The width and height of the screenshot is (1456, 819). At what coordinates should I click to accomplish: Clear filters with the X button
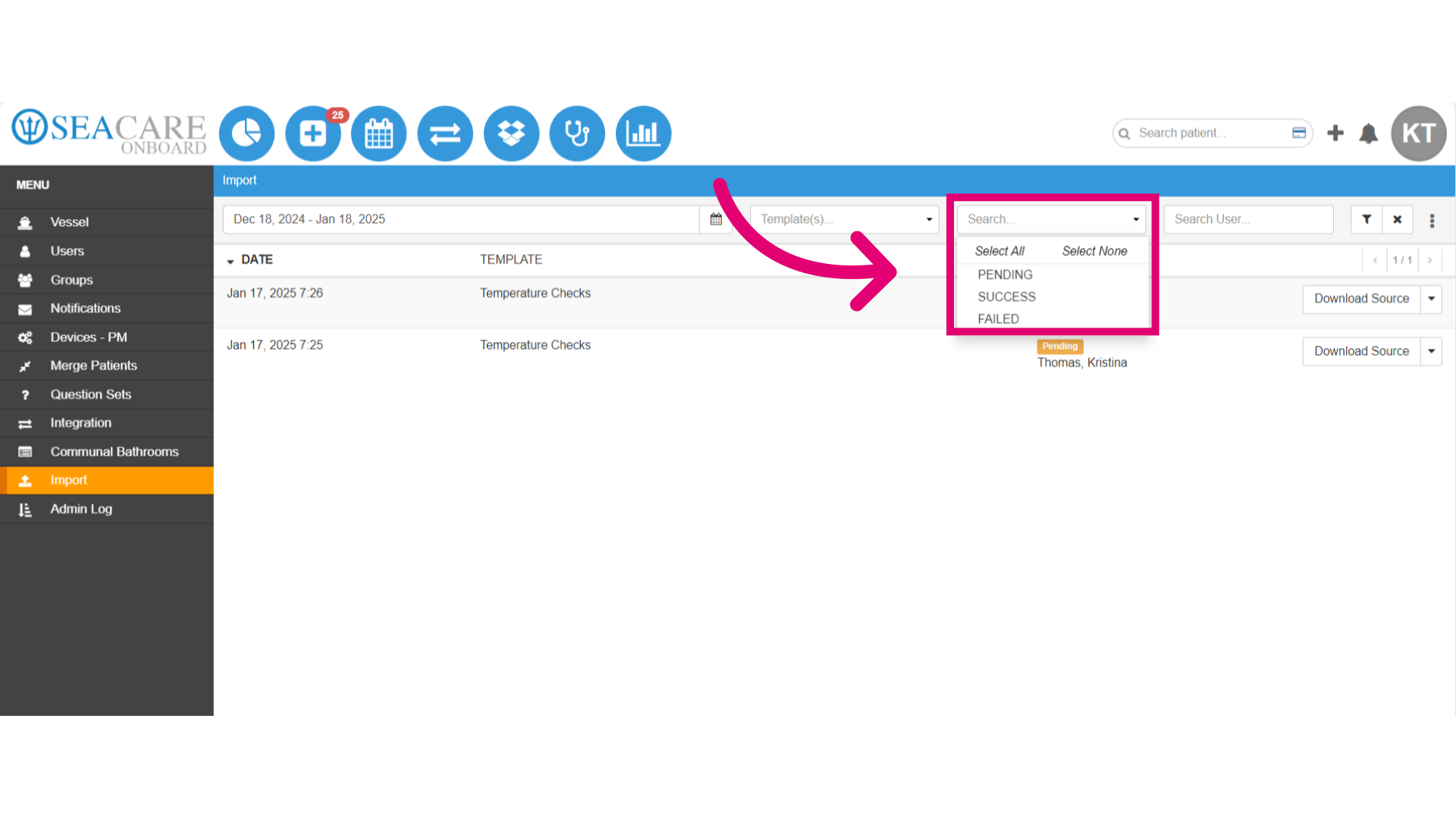(1398, 219)
